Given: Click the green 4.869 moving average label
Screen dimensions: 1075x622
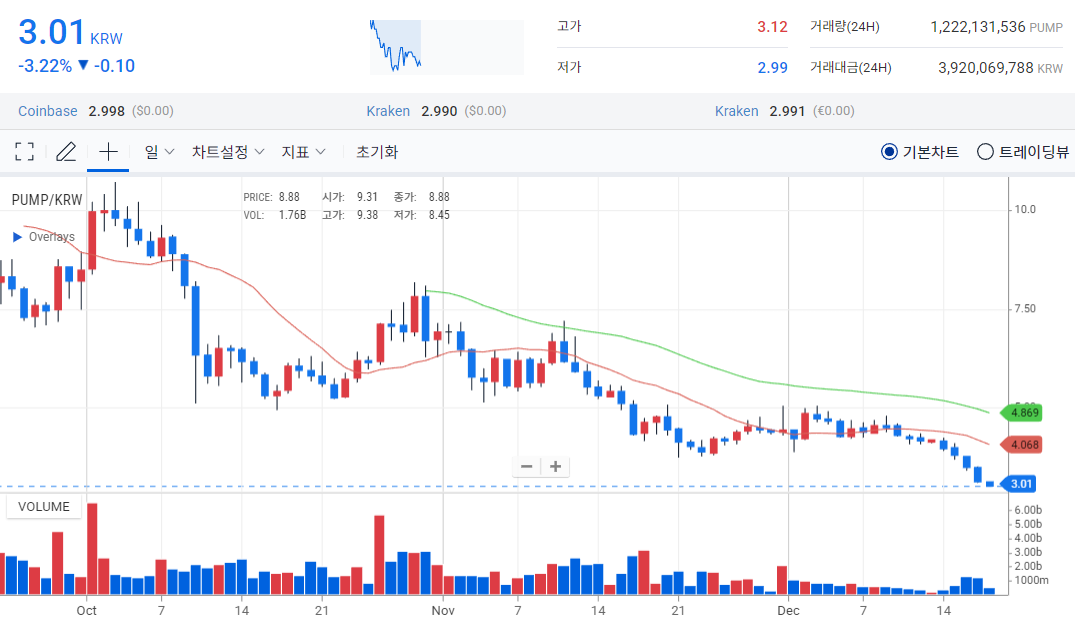Looking at the screenshot, I should point(1025,412).
